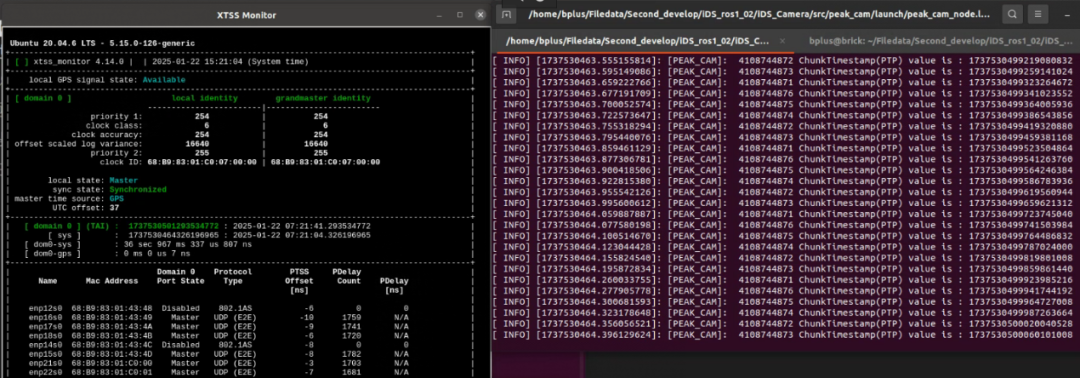Click the Mac Address column header
Image resolution: width=1080 pixels, height=378 pixels.
tap(113, 281)
